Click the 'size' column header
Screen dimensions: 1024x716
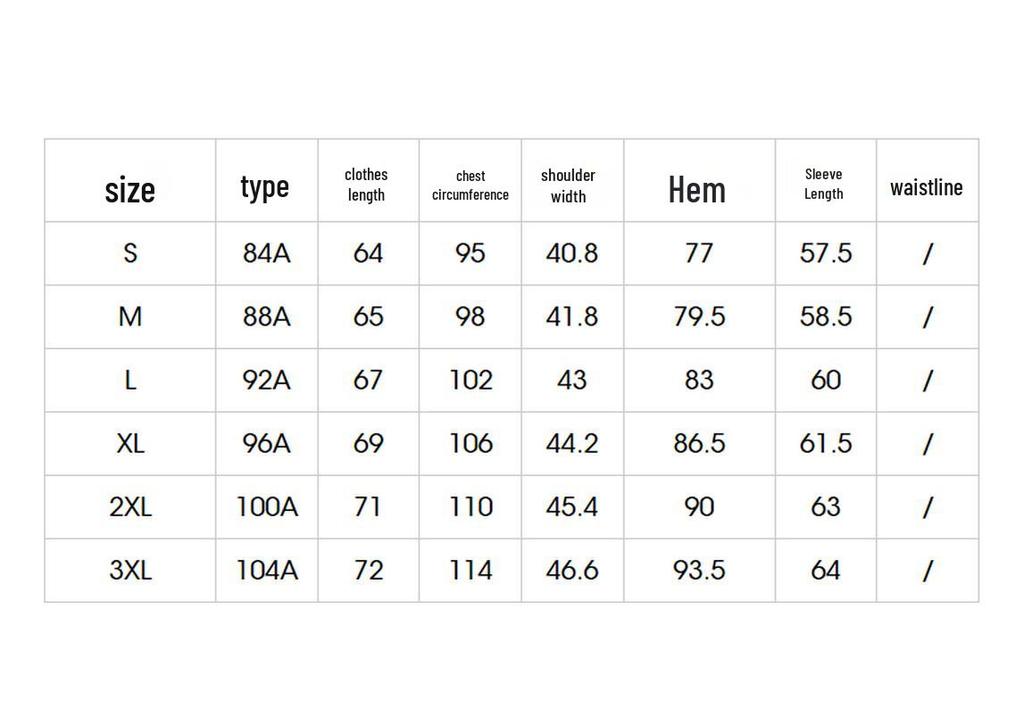130,190
